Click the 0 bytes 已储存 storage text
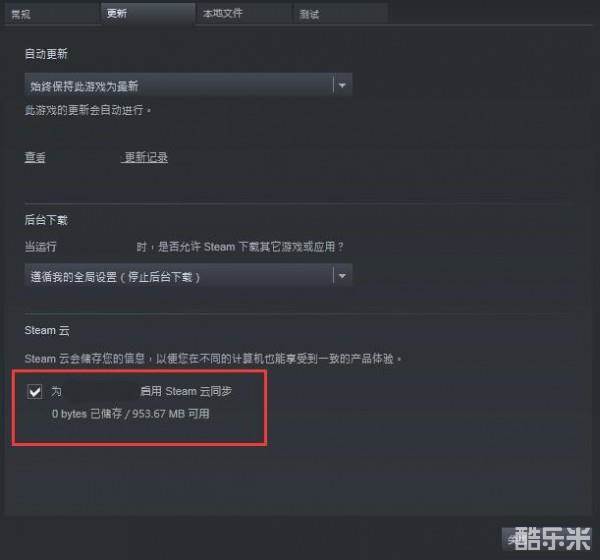Image resolution: width=600 pixels, height=560 pixels. pyautogui.click(x=130, y=414)
